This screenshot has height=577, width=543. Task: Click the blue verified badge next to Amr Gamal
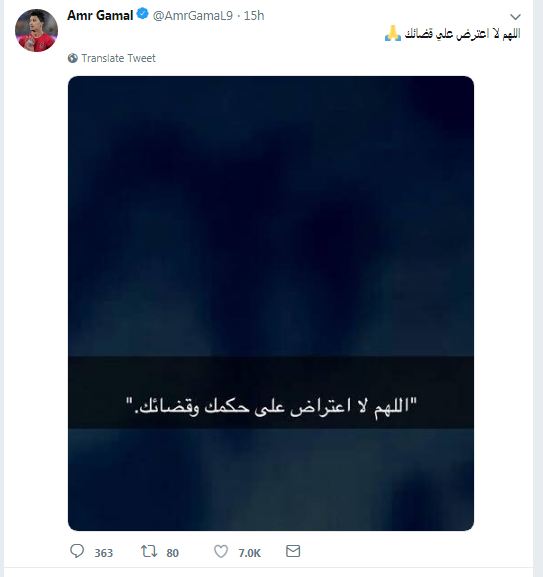[142, 14]
